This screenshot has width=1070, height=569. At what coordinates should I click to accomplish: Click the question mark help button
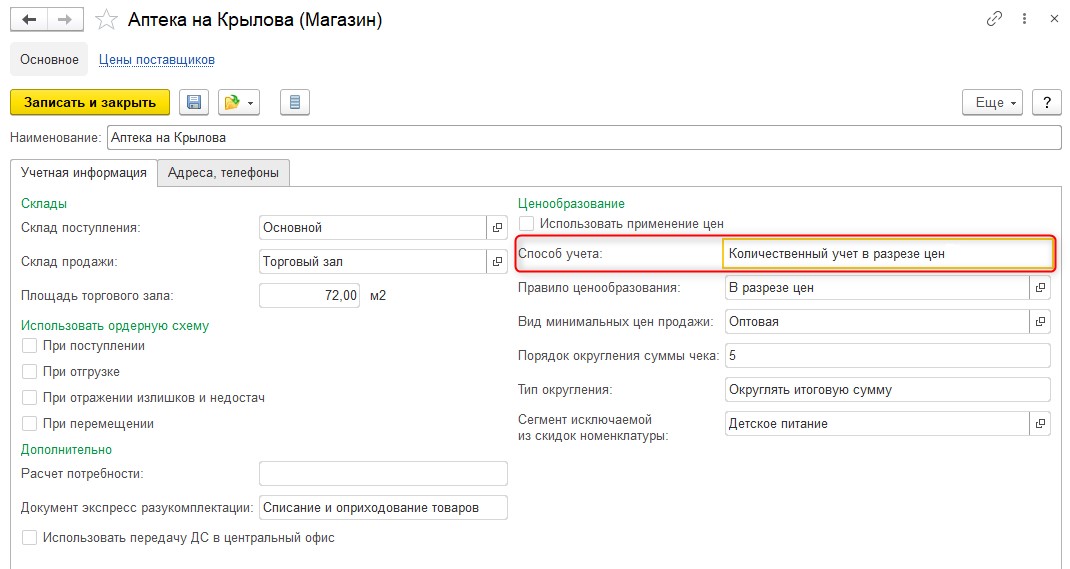(x=1047, y=102)
